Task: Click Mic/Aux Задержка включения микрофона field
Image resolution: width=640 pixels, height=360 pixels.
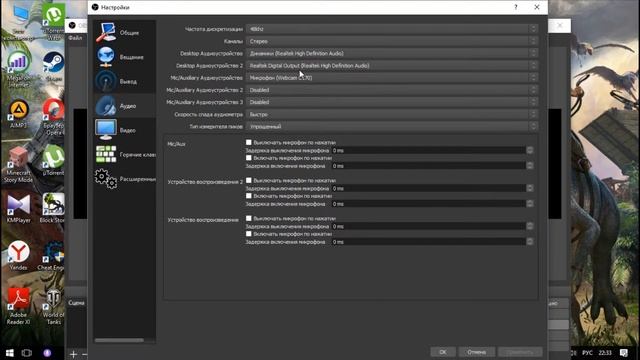Action: pyautogui.click(x=429, y=166)
